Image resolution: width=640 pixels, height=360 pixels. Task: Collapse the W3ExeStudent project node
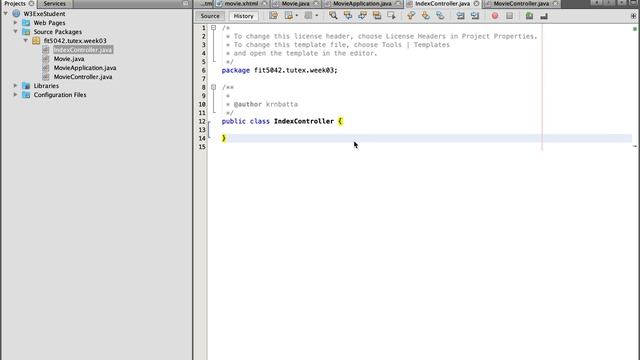click(x=6, y=13)
